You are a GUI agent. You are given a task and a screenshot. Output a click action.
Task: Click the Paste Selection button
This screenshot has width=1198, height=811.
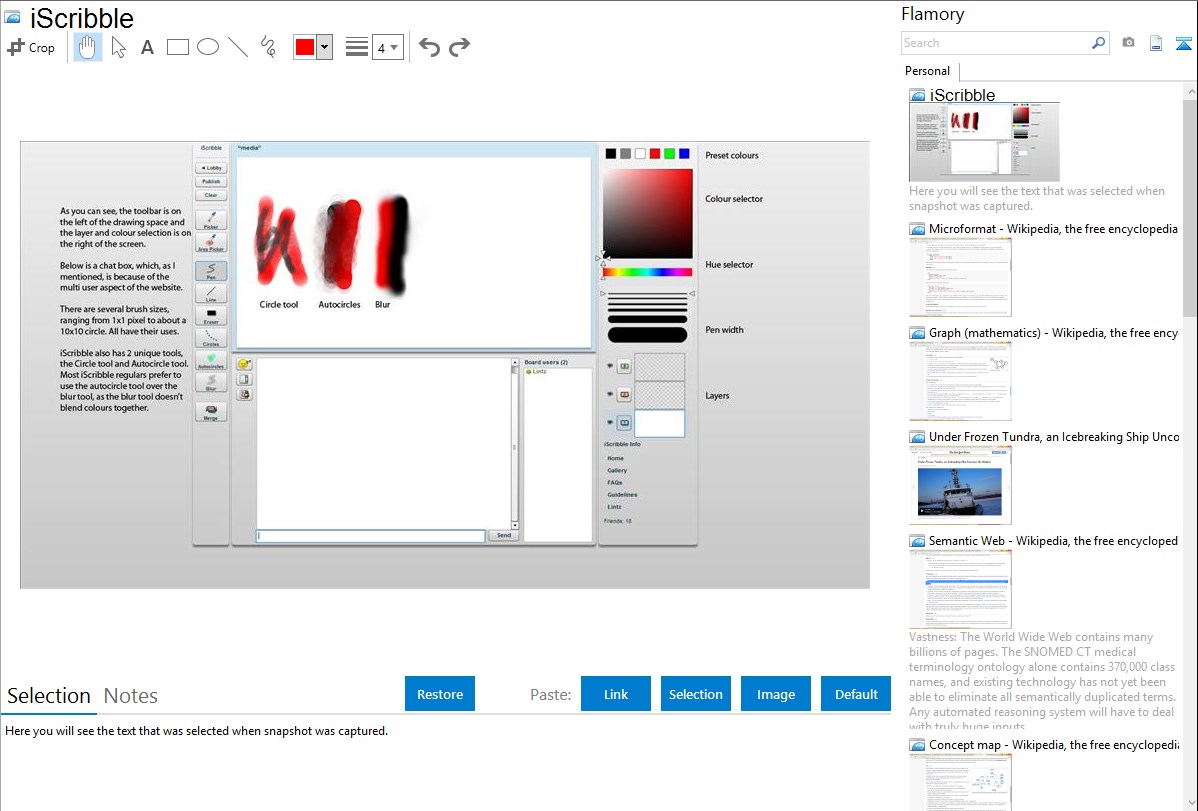tap(695, 694)
